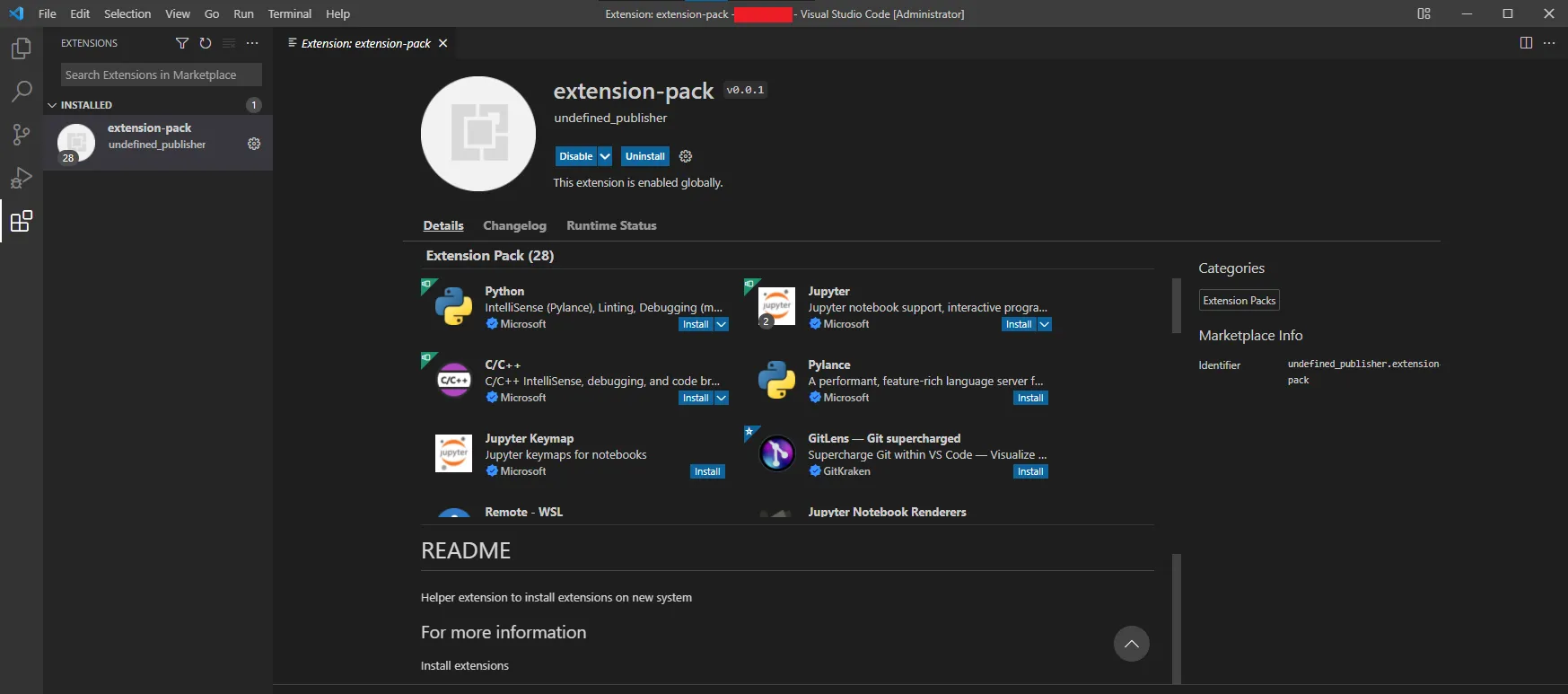Open Python Install dropdown arrow
Viewport: 1568px width, 694px height.
[x=722, y=324]
